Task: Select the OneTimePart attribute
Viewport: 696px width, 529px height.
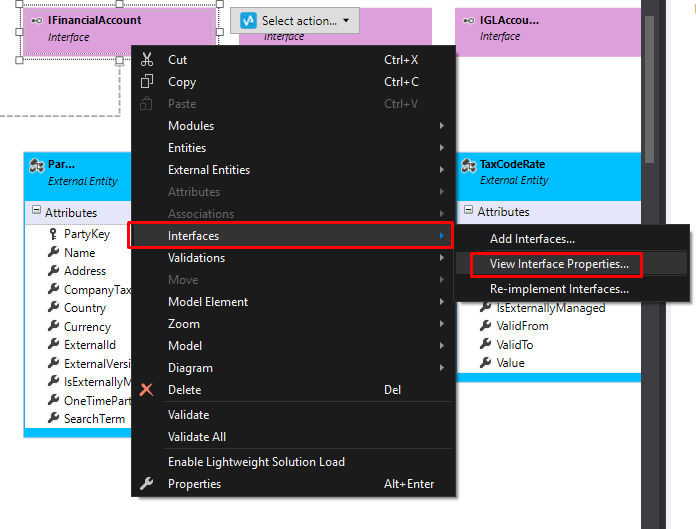Action: pos(97,400)
